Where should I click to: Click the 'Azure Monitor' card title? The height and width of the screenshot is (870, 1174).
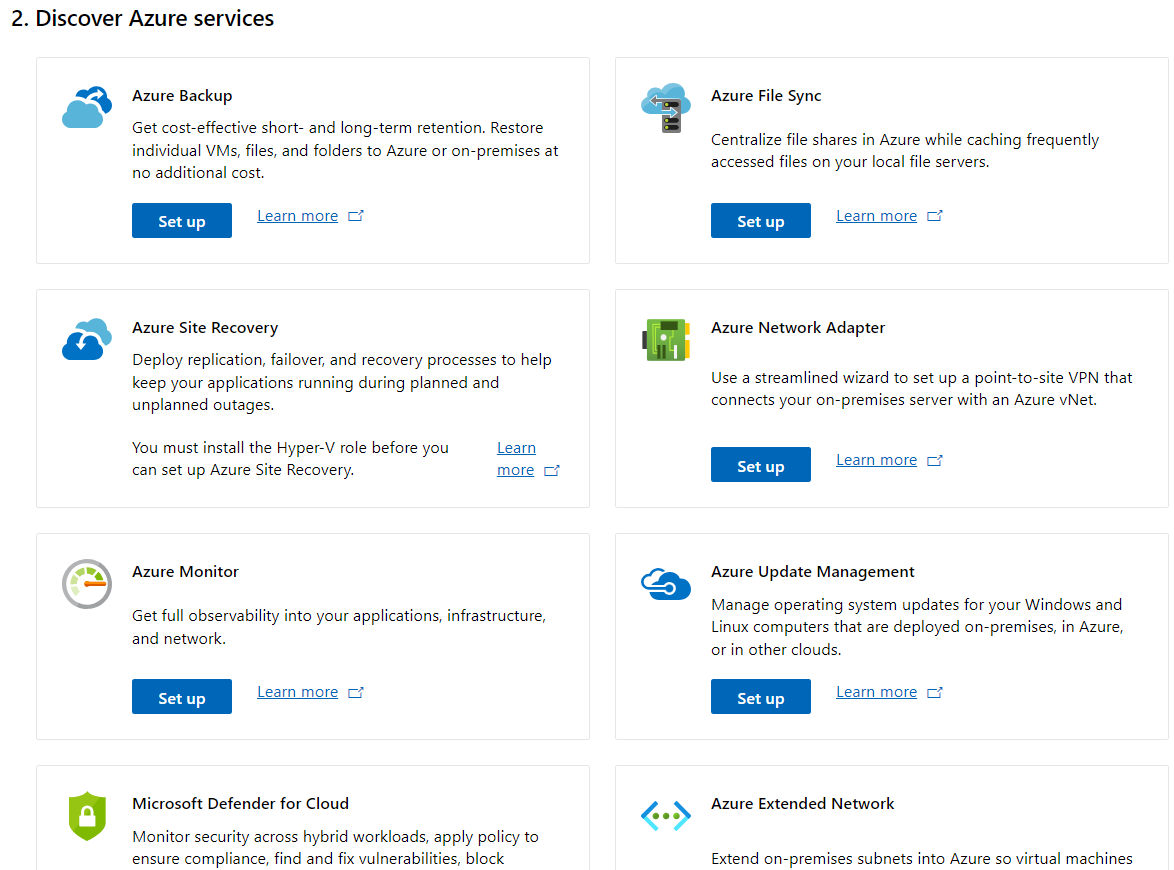185,572
